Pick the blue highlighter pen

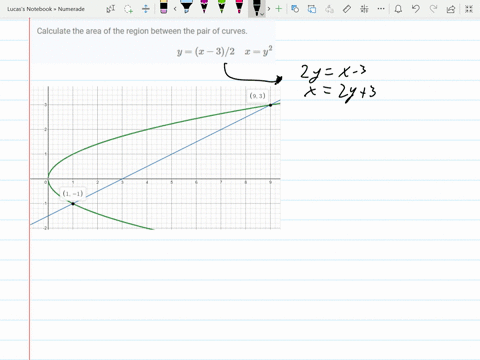coord(187,7)
